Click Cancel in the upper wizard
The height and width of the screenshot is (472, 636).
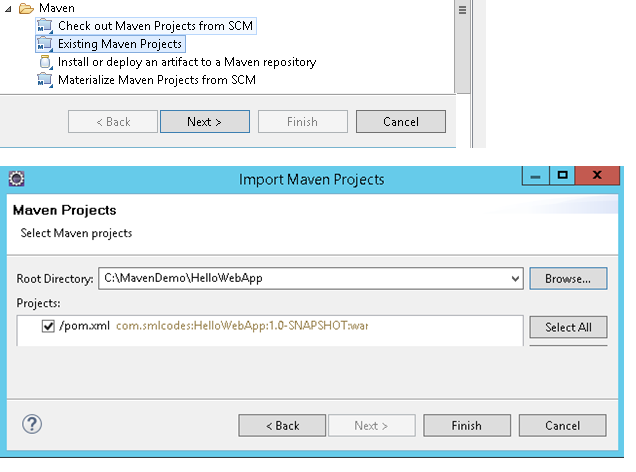click(x=400, y=122)
